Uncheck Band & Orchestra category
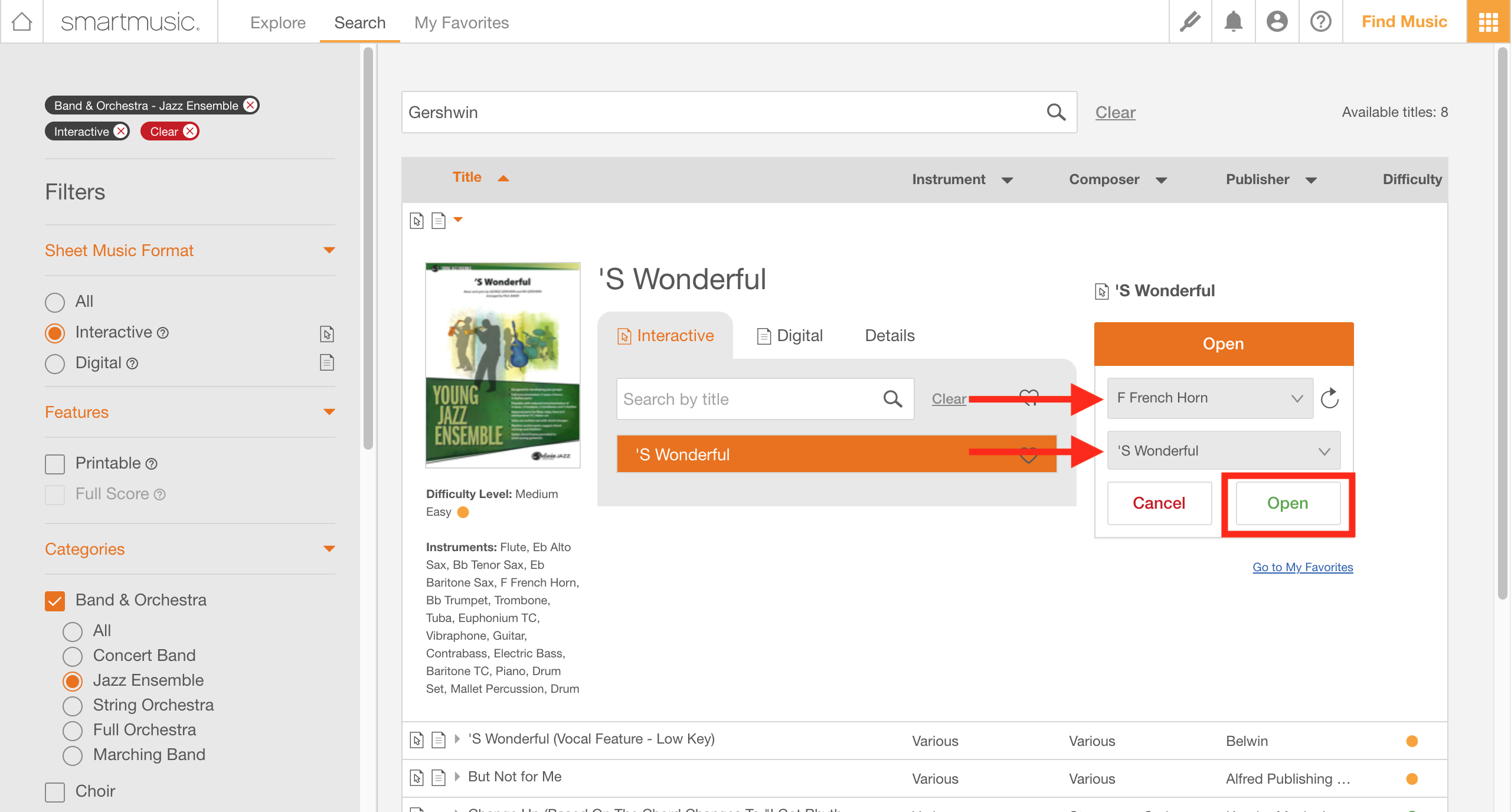Screen dimensions: 1511x812 pos(55,601)
